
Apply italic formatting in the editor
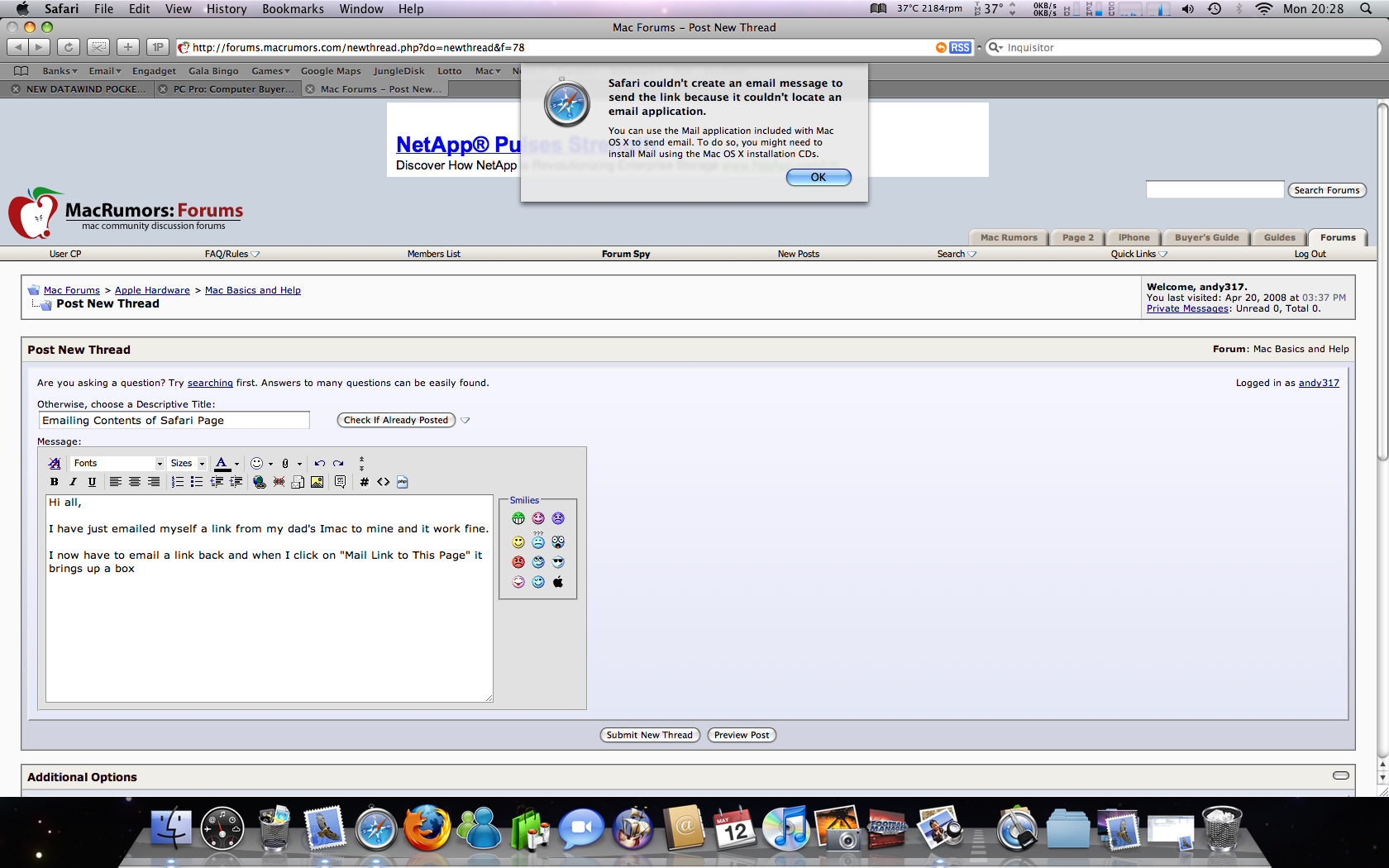tap(73, 482)
